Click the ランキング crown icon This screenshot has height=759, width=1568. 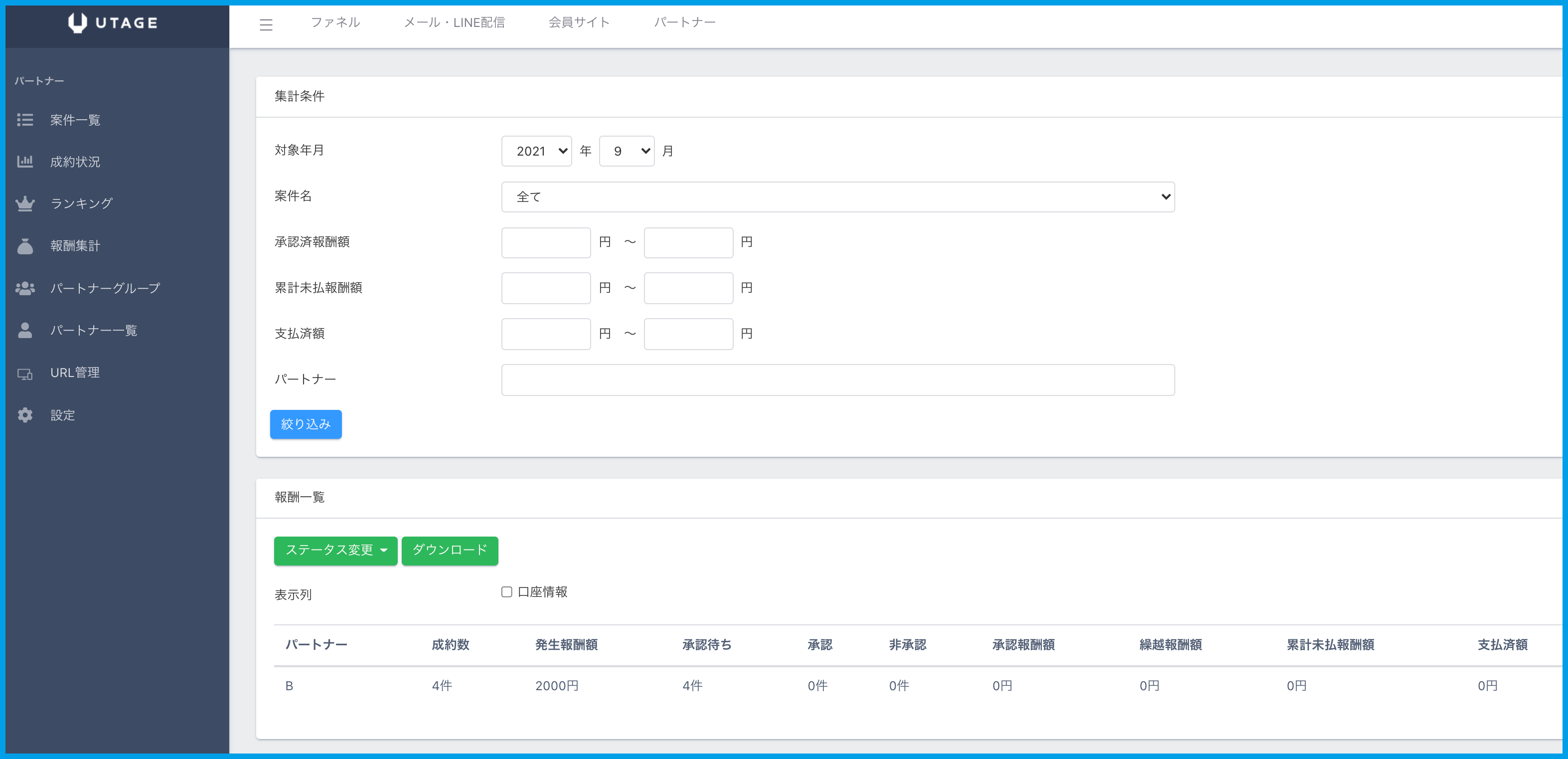point(25,203)
